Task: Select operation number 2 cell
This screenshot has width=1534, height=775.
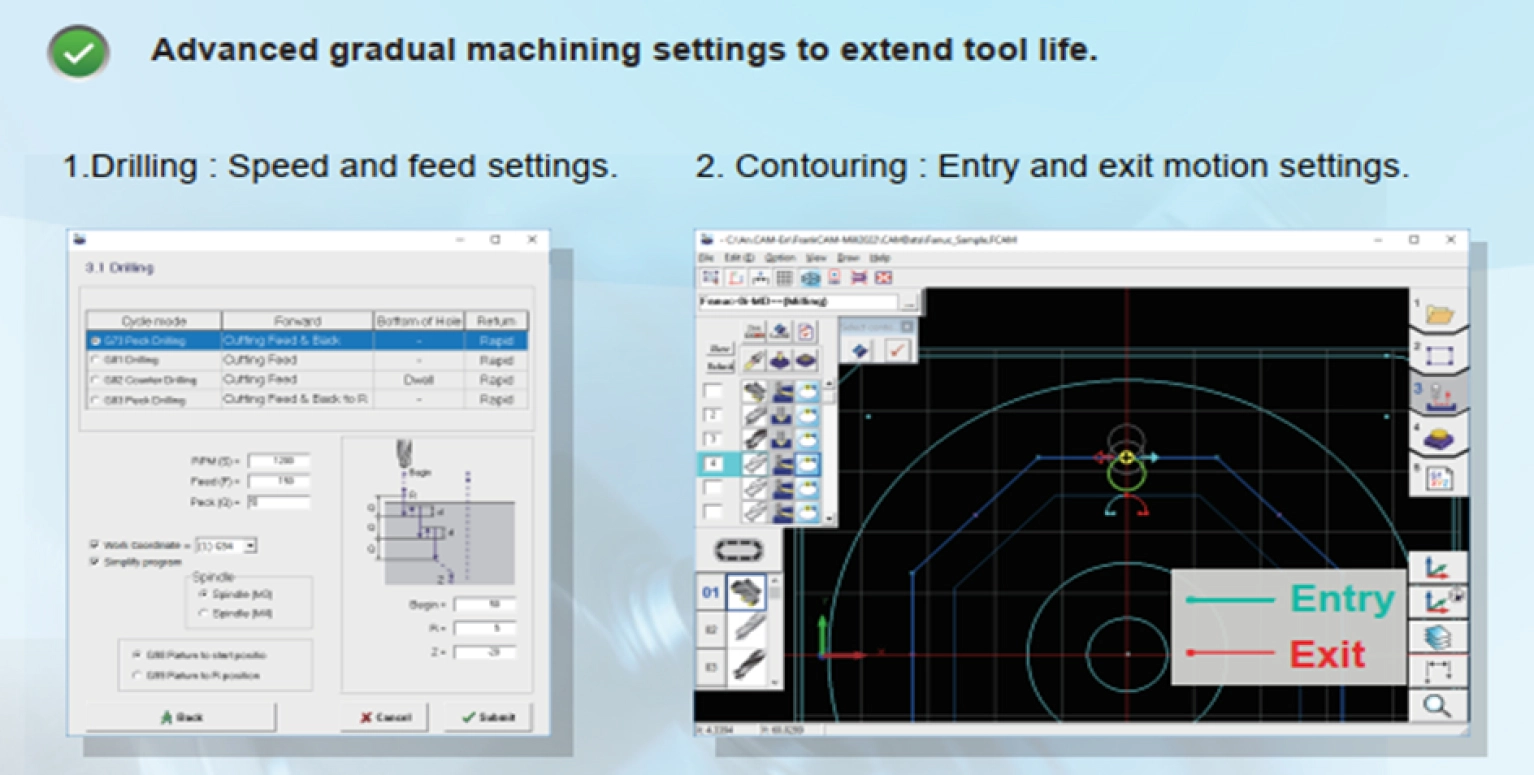Action: point(713,415)
